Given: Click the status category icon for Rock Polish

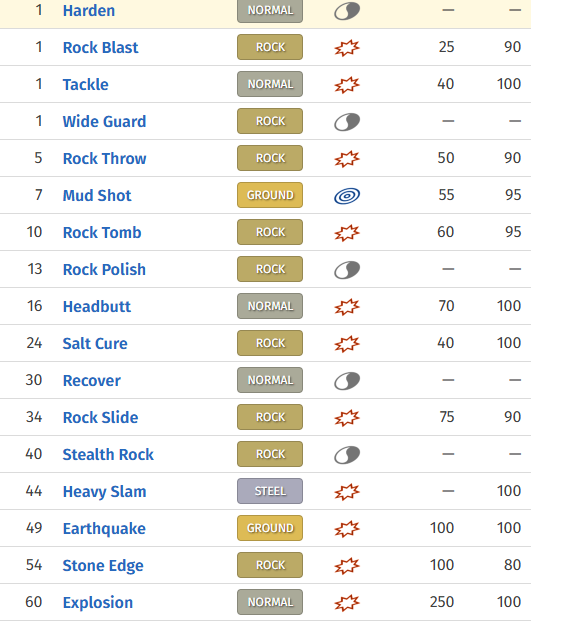Looking at the screenshot, I should [x=347, y=270].
